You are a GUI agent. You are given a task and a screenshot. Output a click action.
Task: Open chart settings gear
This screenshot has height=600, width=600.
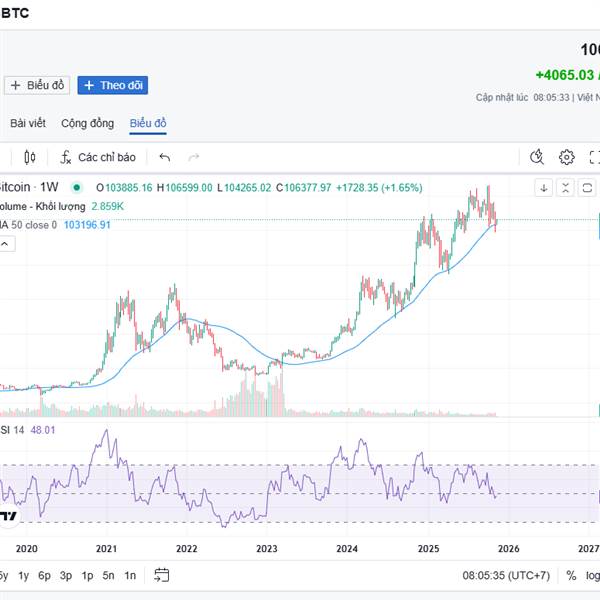tap(566, 157)
